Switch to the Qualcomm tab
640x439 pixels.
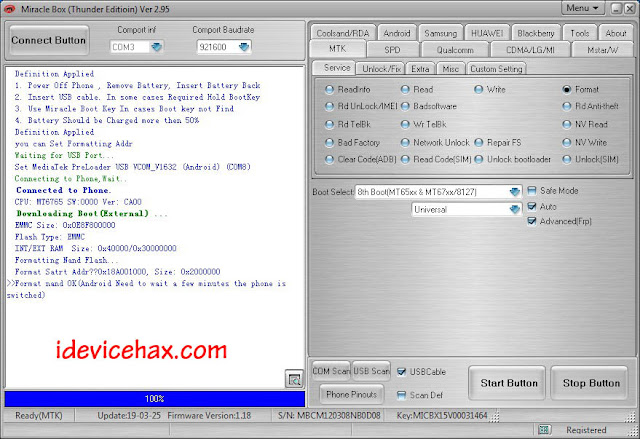coord(455,50)
